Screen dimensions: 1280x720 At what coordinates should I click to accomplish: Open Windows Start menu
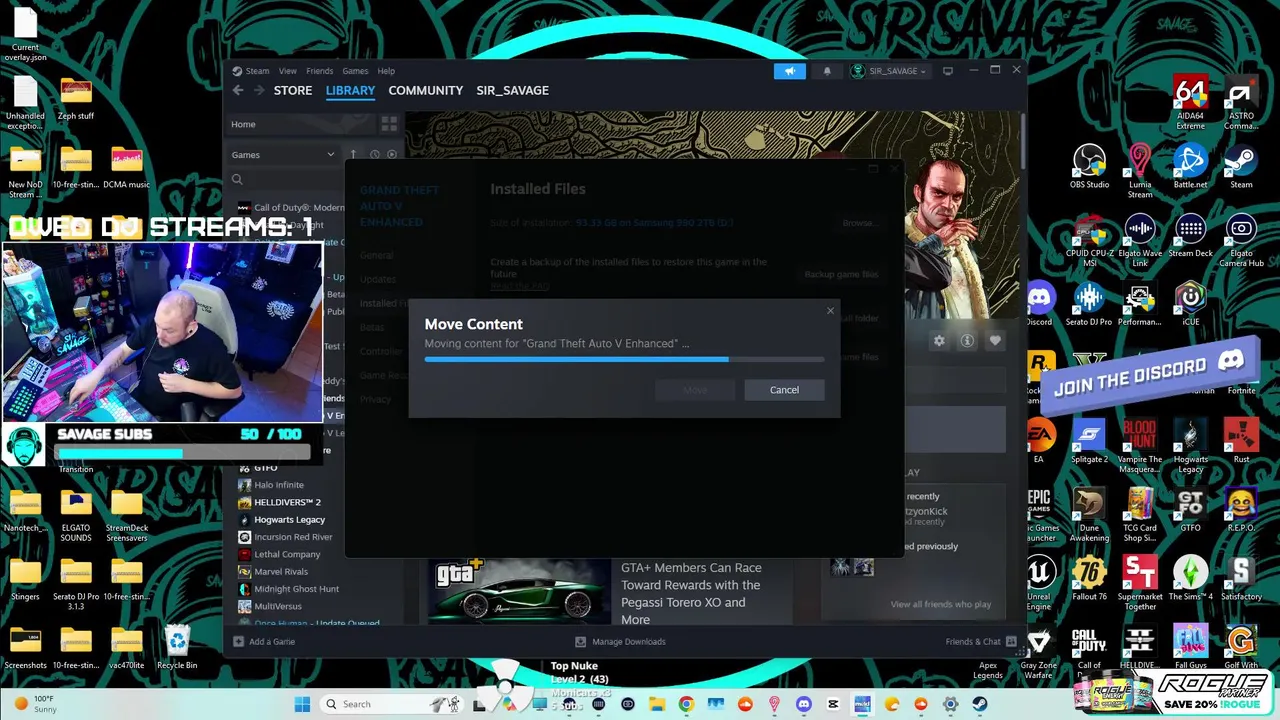click(302, 704)
